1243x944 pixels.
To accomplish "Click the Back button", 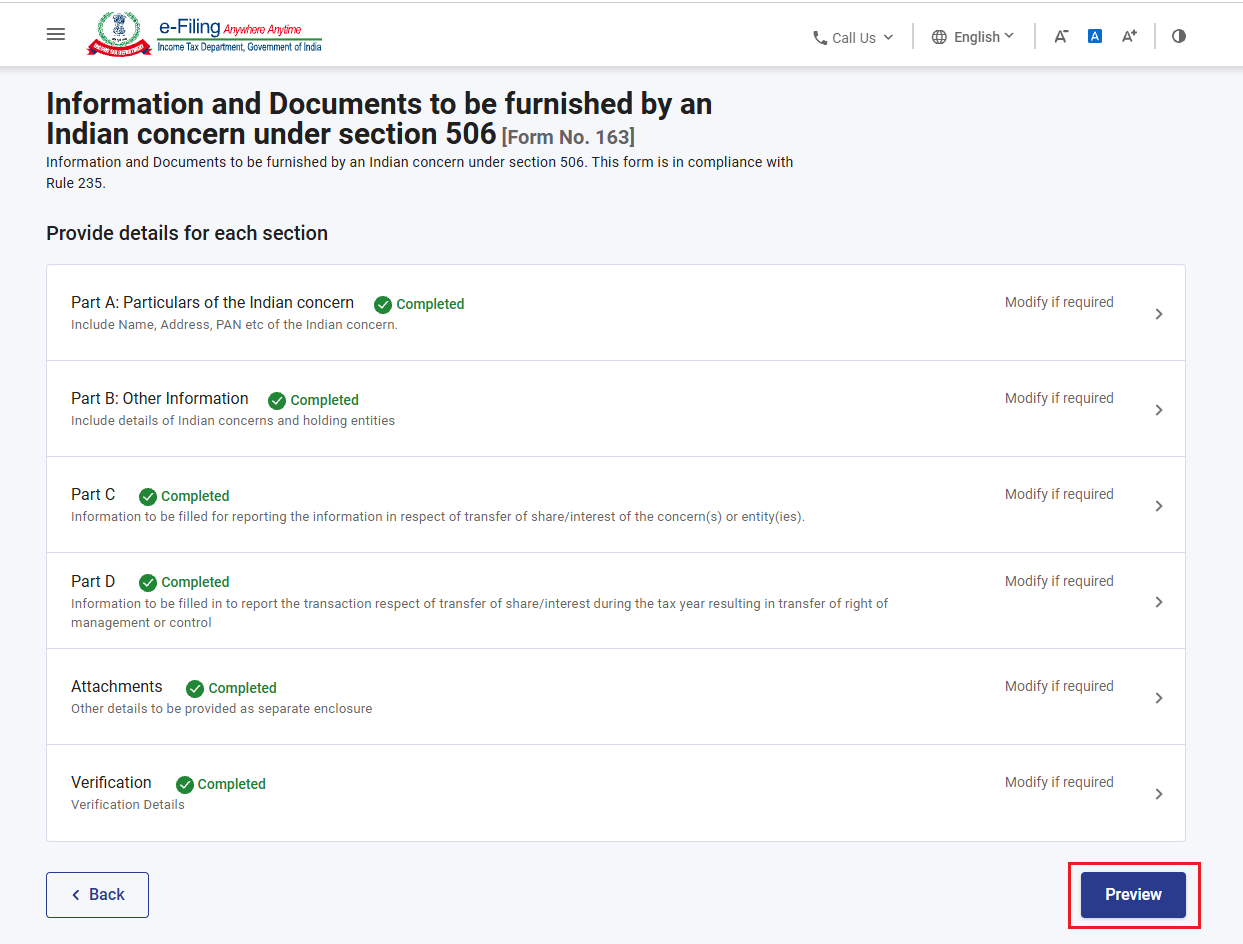I will click(x=97, y=895).
